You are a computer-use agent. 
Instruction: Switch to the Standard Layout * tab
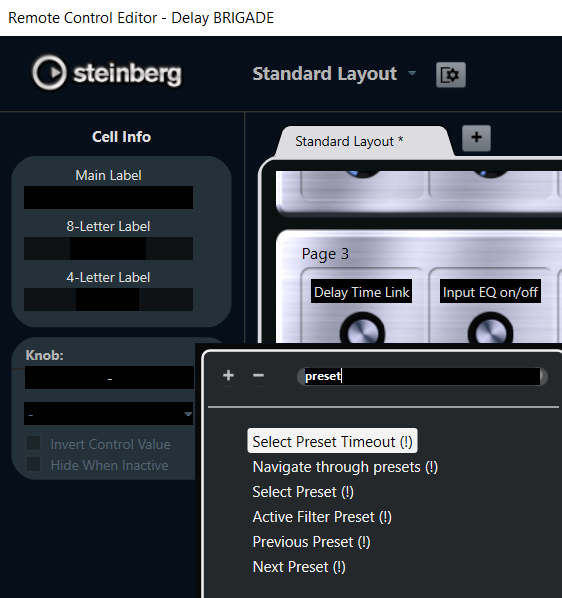click(x=349, y=141)
